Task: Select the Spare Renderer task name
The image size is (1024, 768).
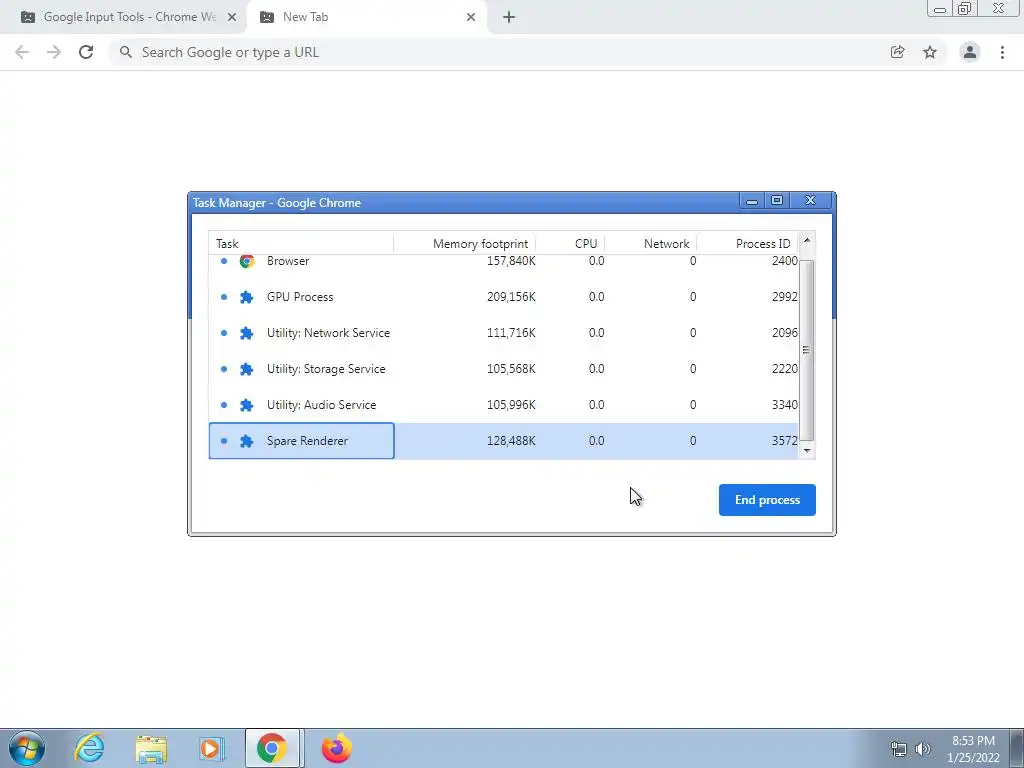Action: point(307,441)
